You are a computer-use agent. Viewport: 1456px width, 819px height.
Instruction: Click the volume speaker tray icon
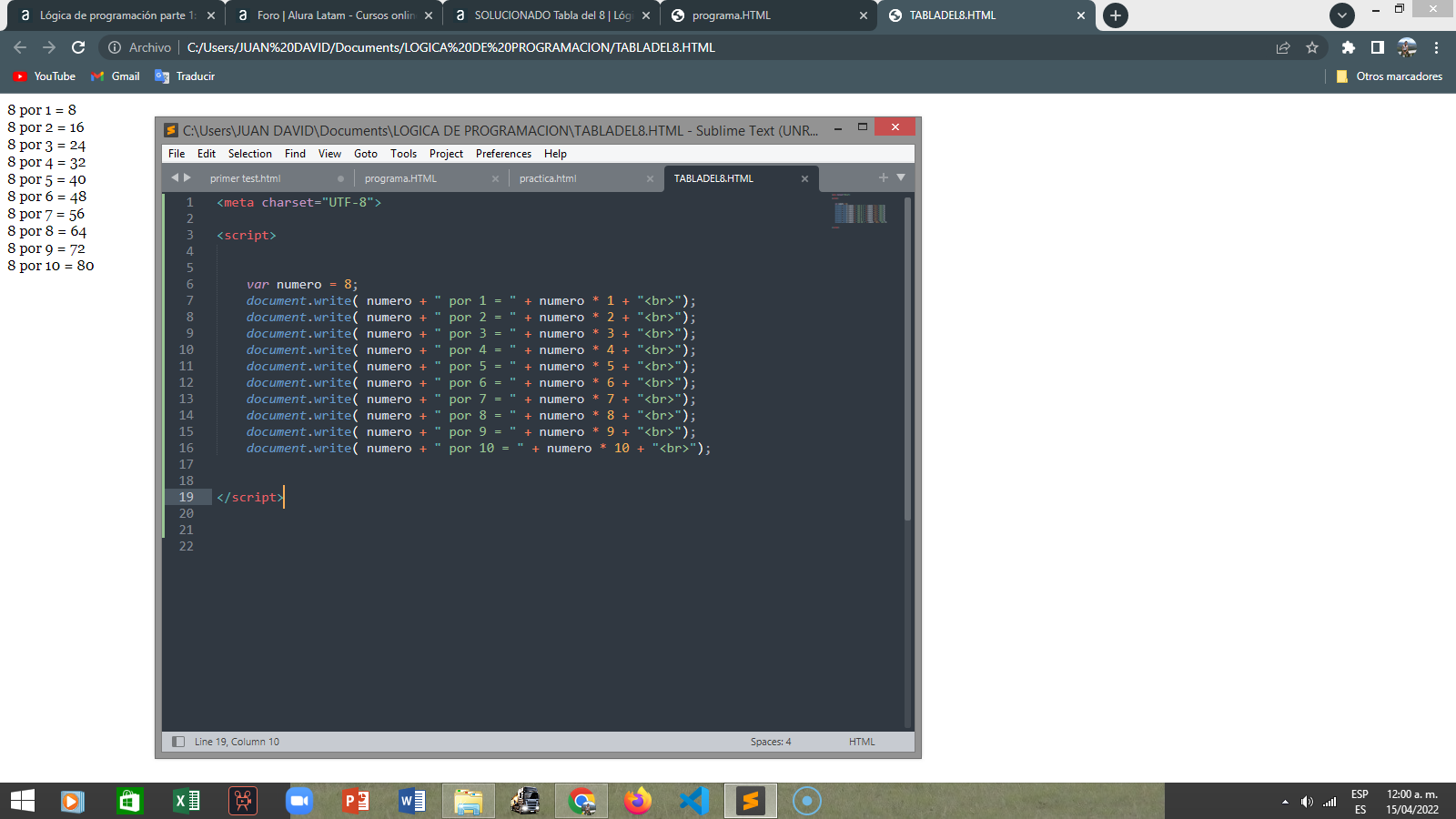1307,802
